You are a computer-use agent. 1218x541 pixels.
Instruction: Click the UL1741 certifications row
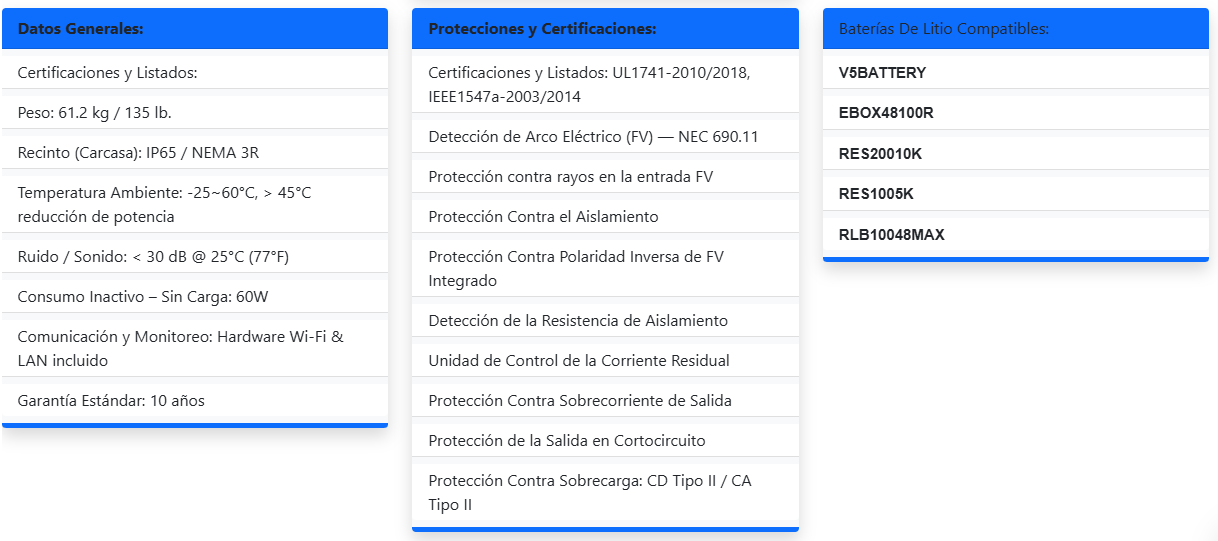589,85
